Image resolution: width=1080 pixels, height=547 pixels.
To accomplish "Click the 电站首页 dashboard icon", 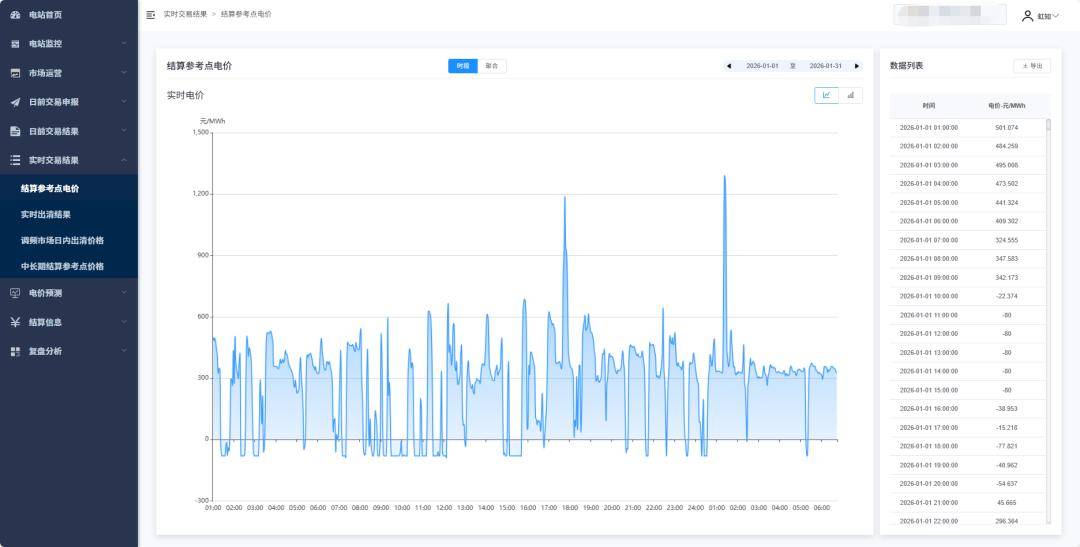I will click(x=15, y=15).
